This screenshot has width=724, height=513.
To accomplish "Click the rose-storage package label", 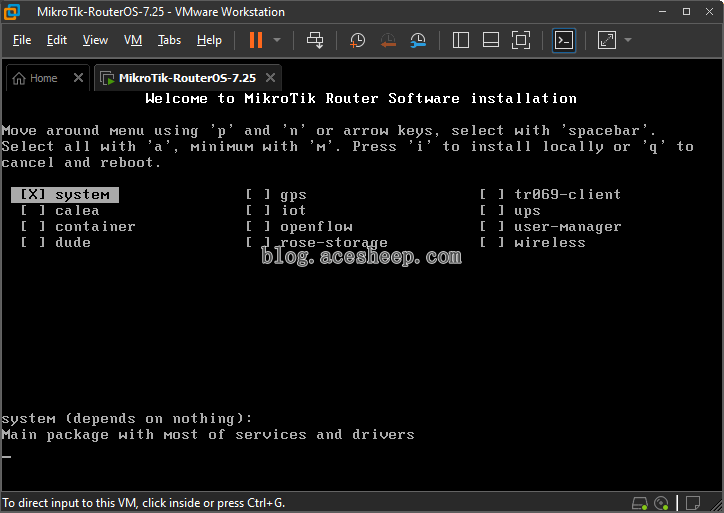I will [333, 242].
